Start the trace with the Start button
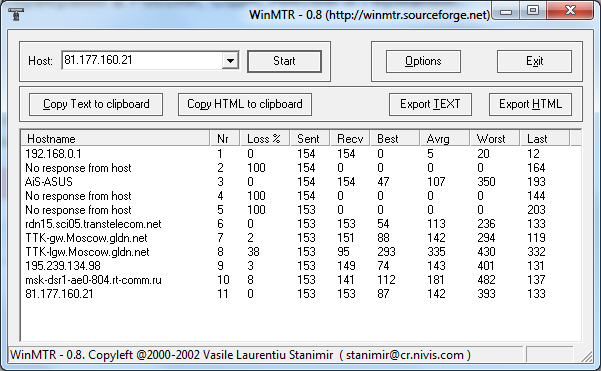The height and width of the screenshot is (371, 601). pyautogui.click(x=284, y=61)
